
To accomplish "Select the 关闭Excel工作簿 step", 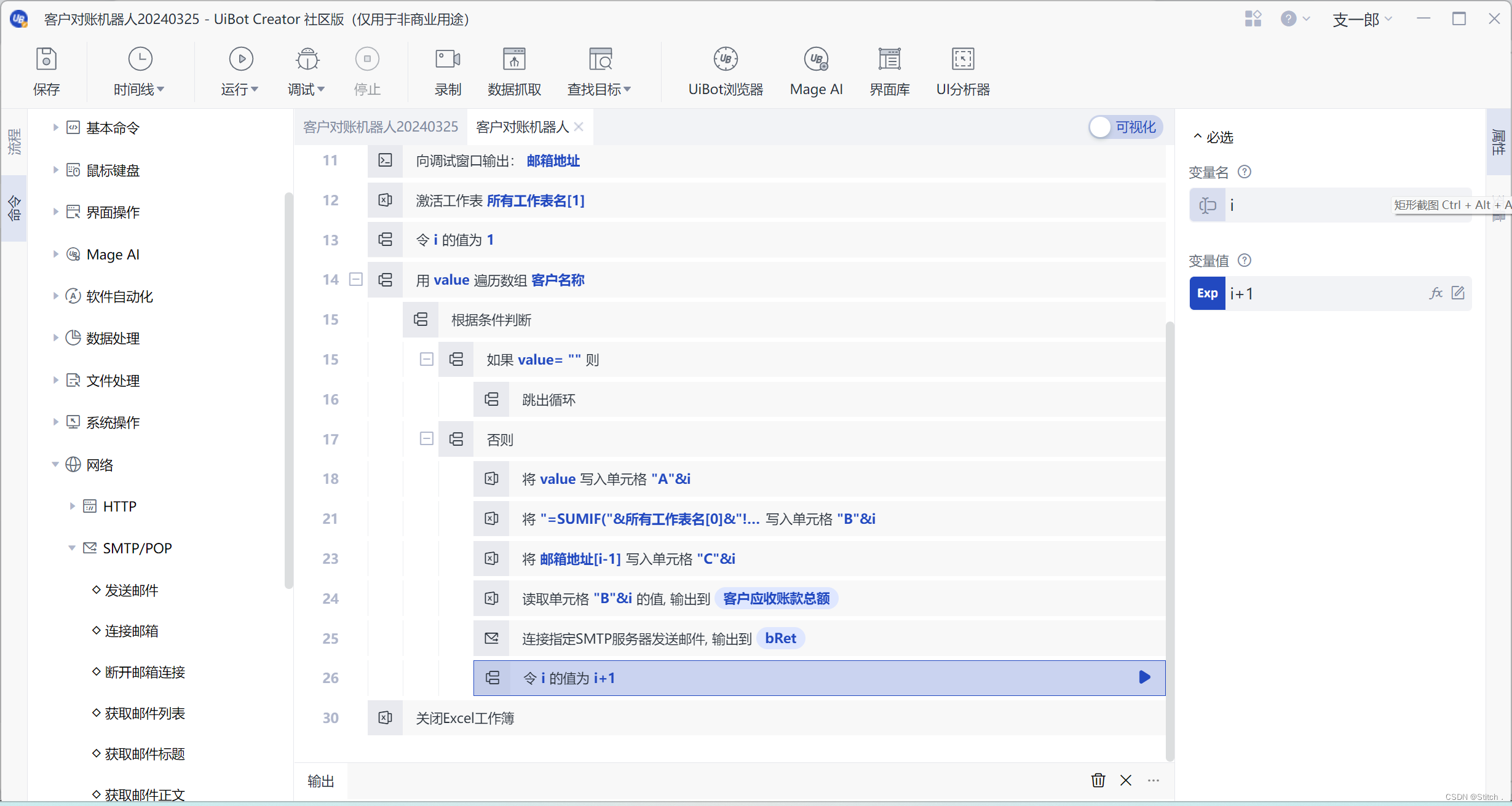I will (766, 717).
